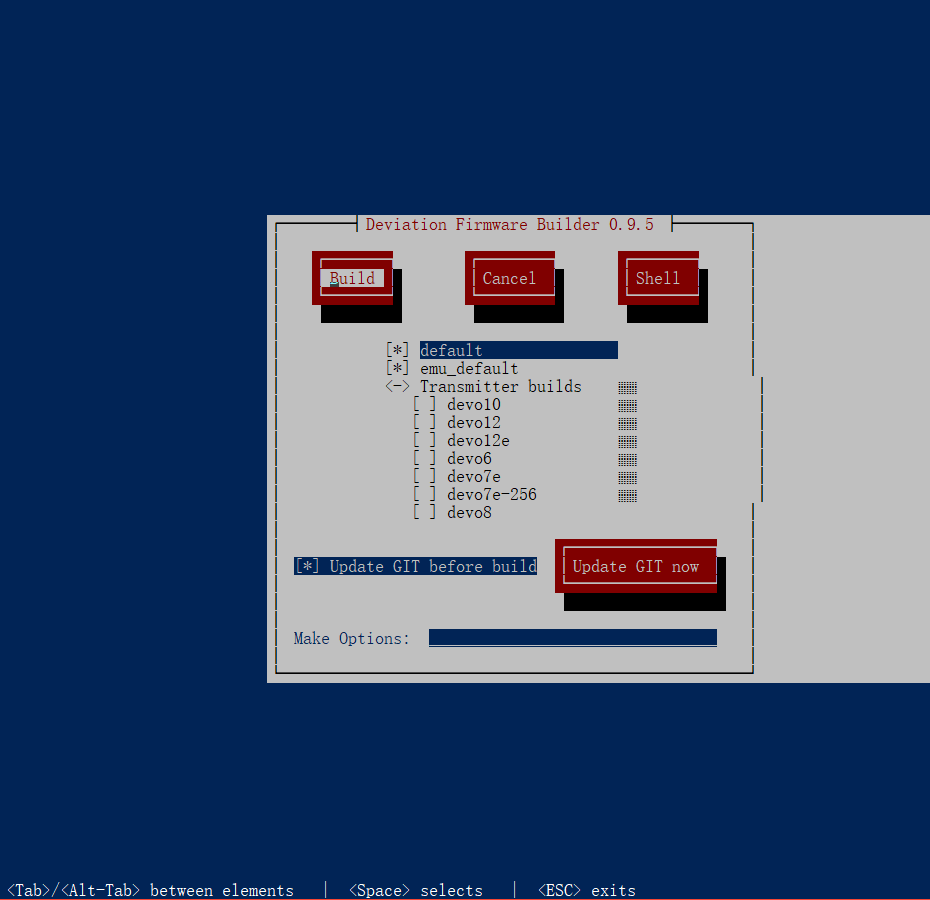Toggle the default build checkbox
The width and height of the screenshot is (930, 900).
coord(397,350)
